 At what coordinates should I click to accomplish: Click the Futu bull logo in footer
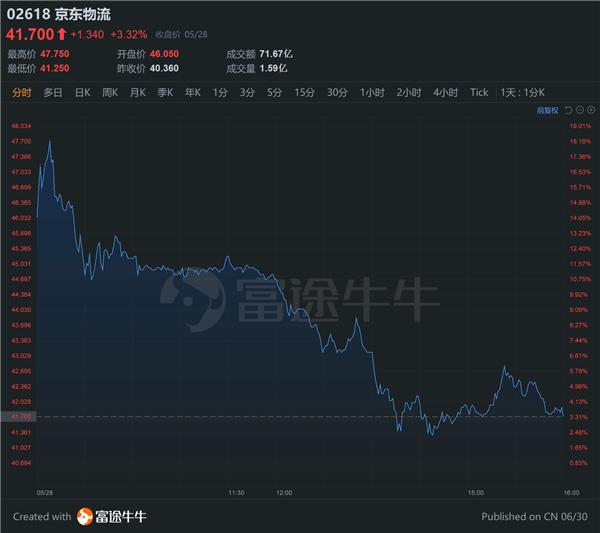tap(86, 516)
